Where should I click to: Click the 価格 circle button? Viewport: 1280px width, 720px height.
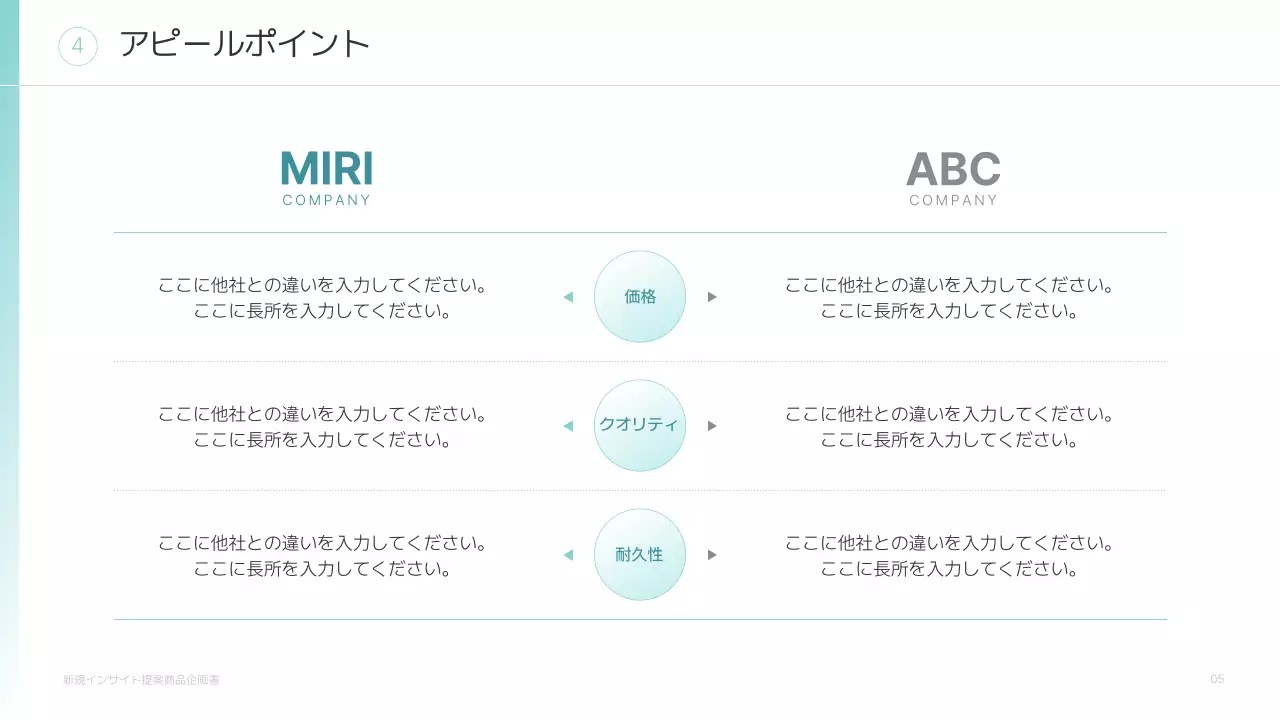640,297
